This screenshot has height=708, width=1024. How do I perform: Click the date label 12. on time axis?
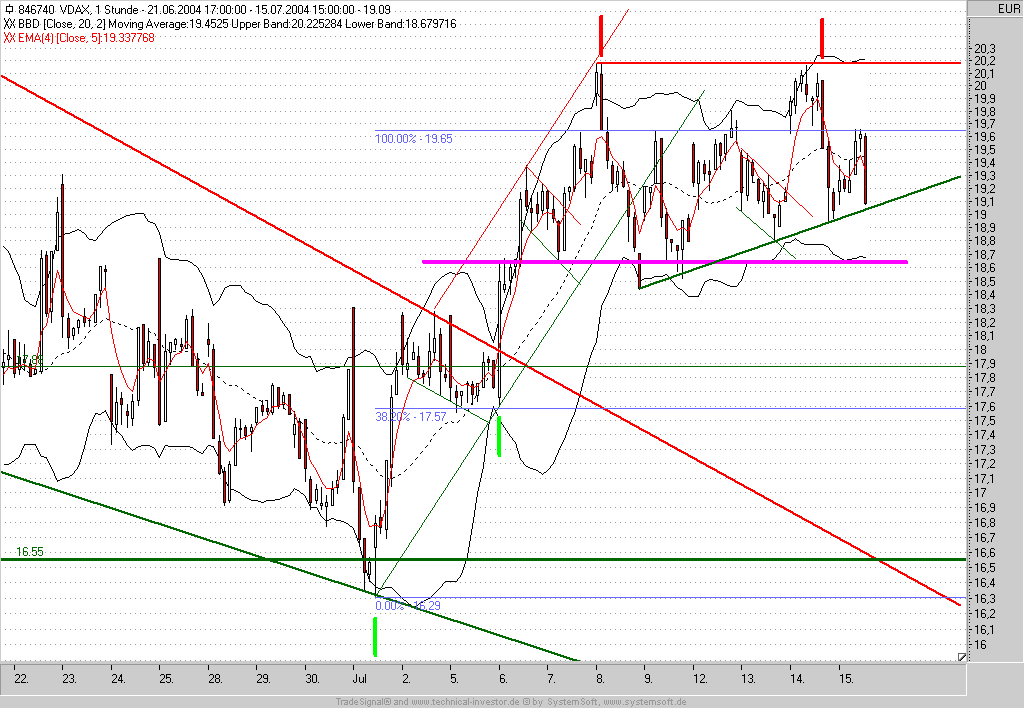click(x=700, y=679)
